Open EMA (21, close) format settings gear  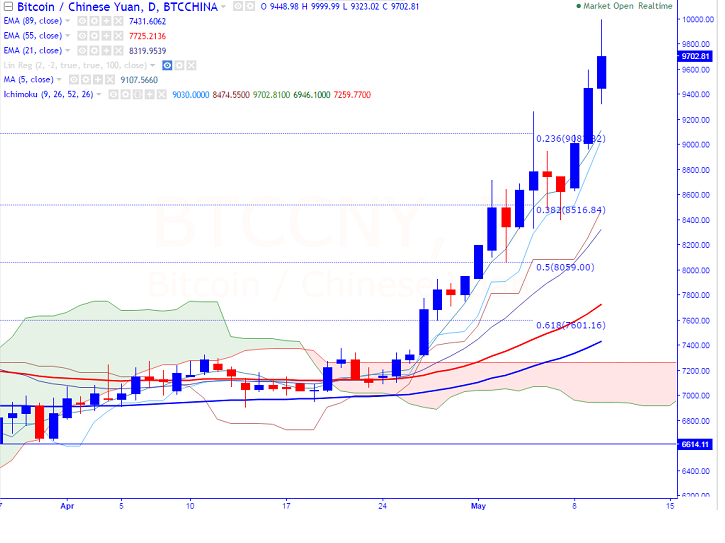[x=94, y=51]
